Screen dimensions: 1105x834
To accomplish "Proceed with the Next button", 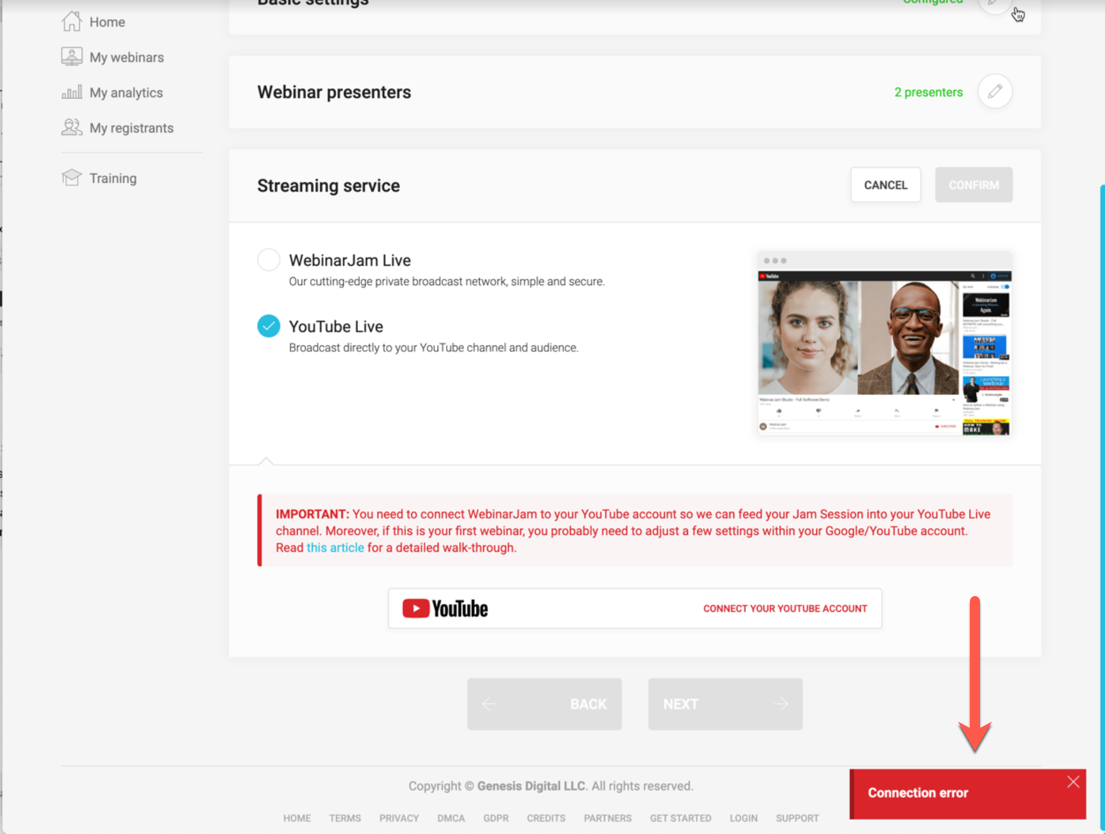I will click(x=725, y=704).
